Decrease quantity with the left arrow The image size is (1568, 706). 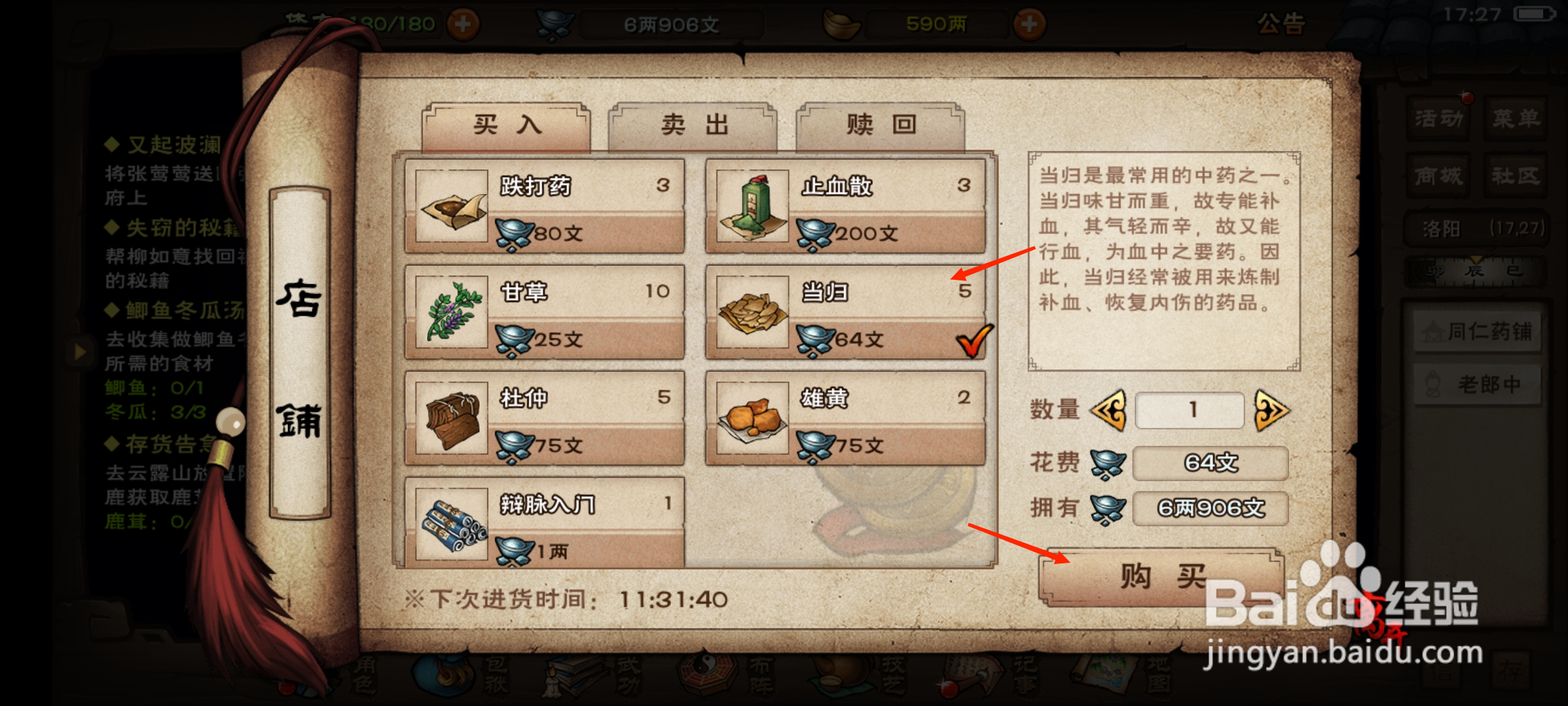pyautogui.click(x=1109, y=410)
